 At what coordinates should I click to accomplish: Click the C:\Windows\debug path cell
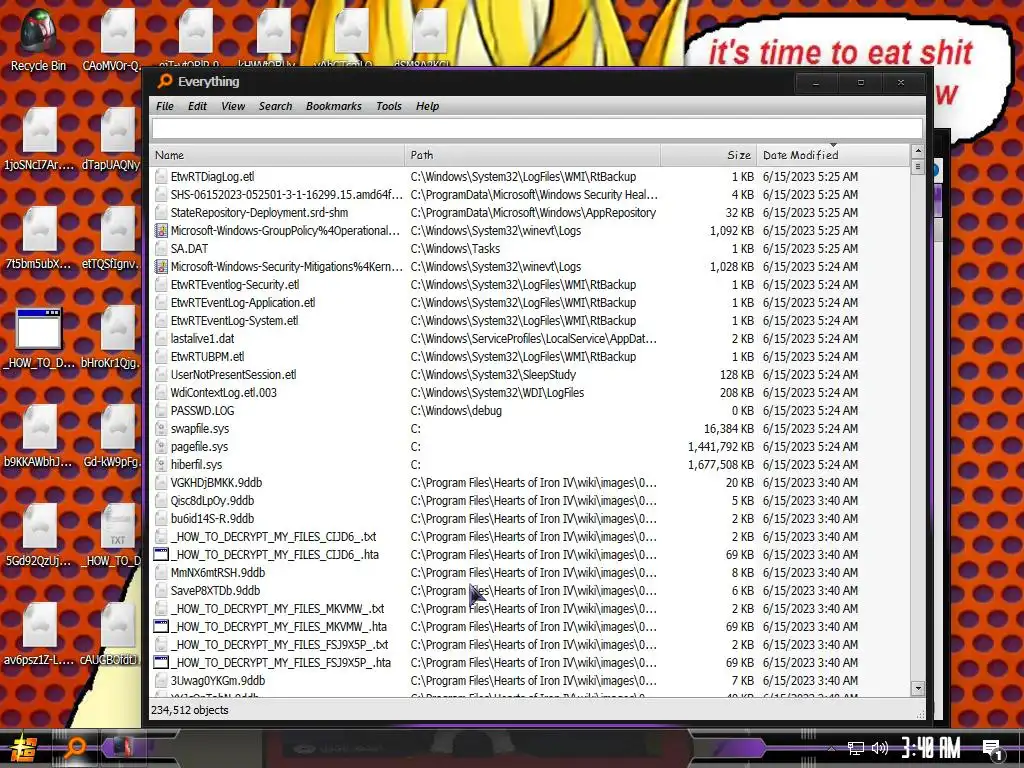pyautogui.click(x=456, y=411)
